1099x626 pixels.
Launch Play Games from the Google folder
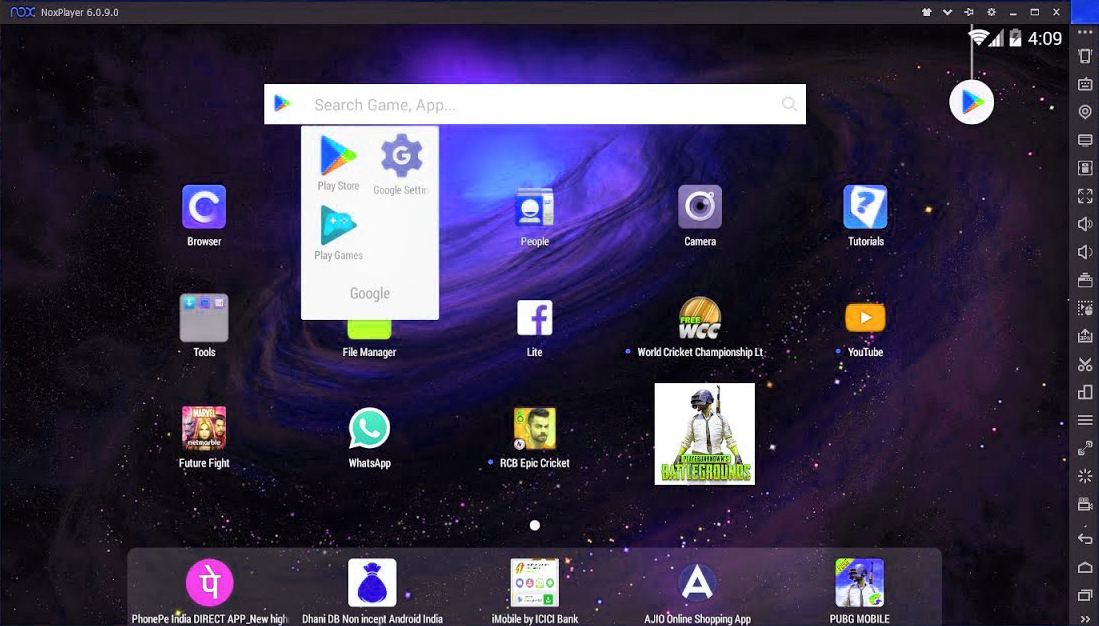coord(339,225)
